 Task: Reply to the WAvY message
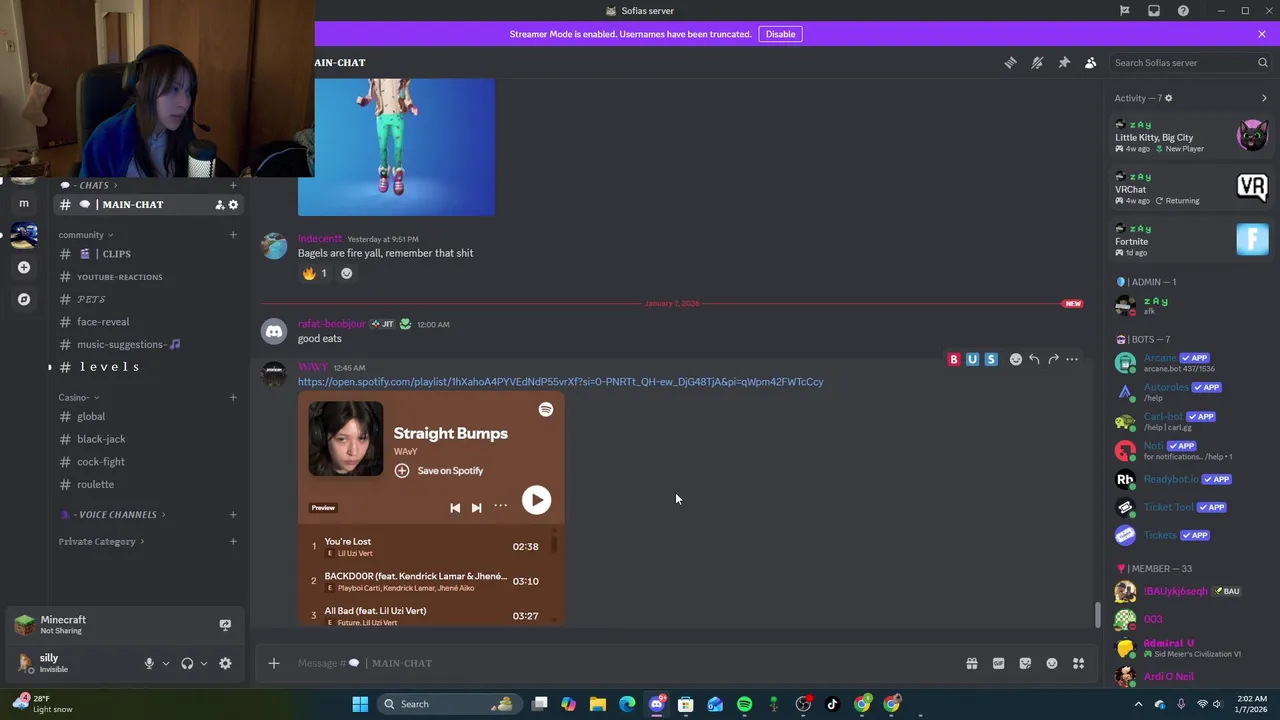(x=1035, y=360)
